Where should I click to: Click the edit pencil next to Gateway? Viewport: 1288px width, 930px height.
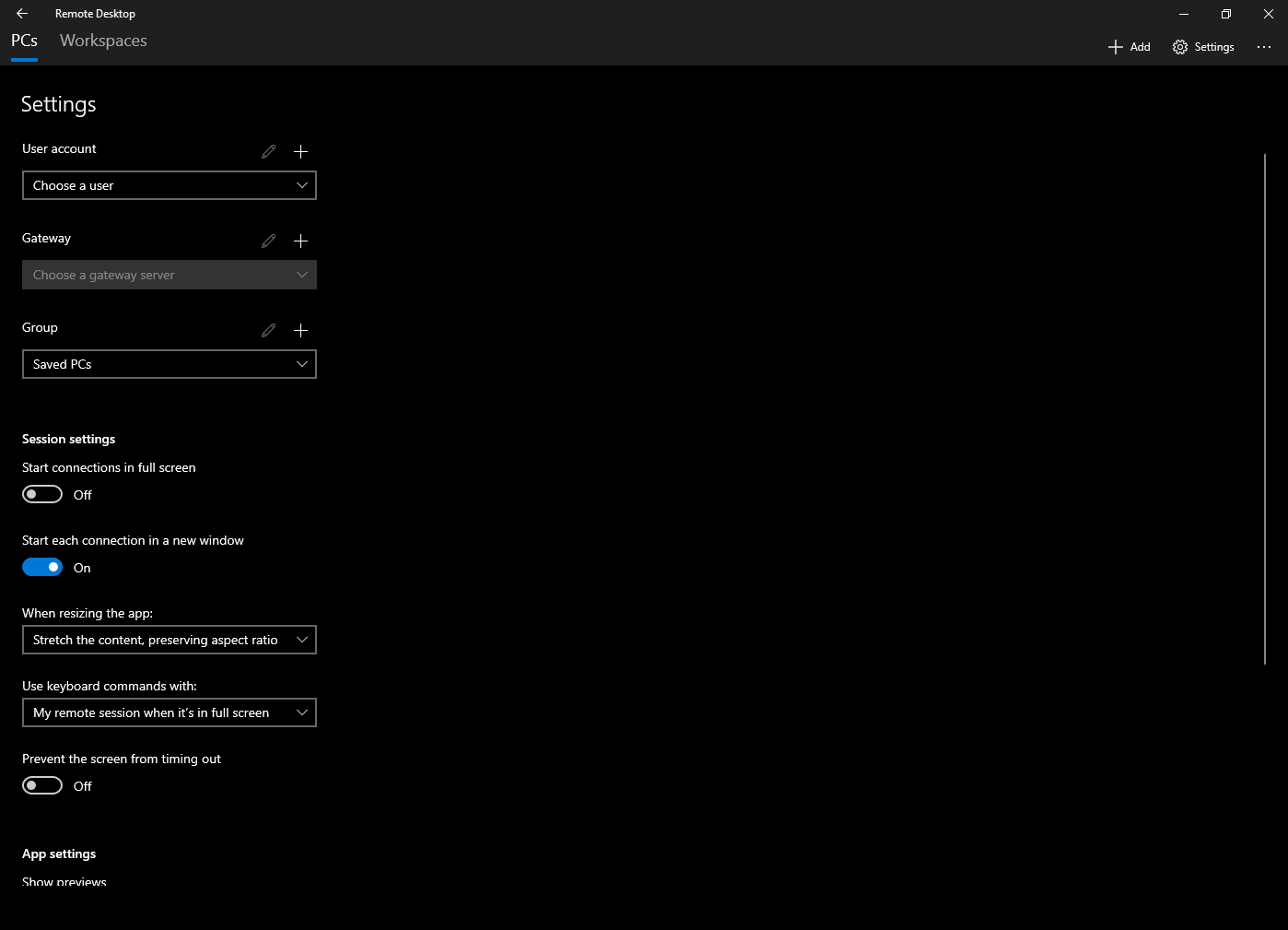click(x=268, y=241)
